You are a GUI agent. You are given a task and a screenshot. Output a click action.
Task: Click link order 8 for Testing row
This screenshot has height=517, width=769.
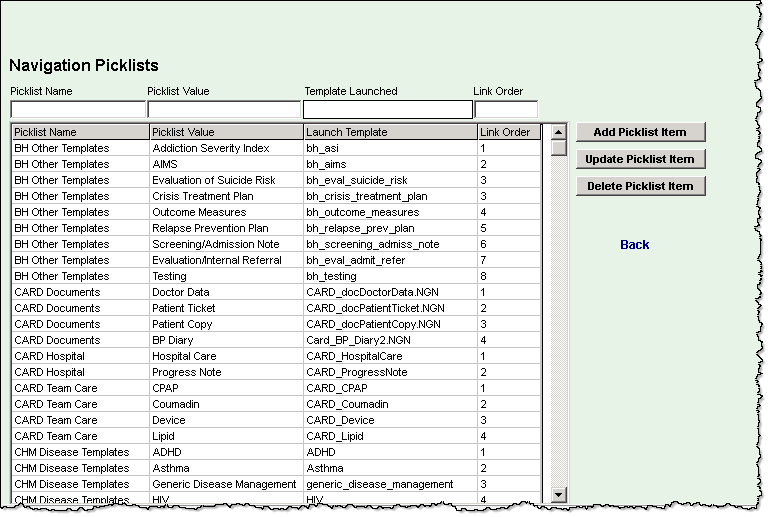point(509,276)
